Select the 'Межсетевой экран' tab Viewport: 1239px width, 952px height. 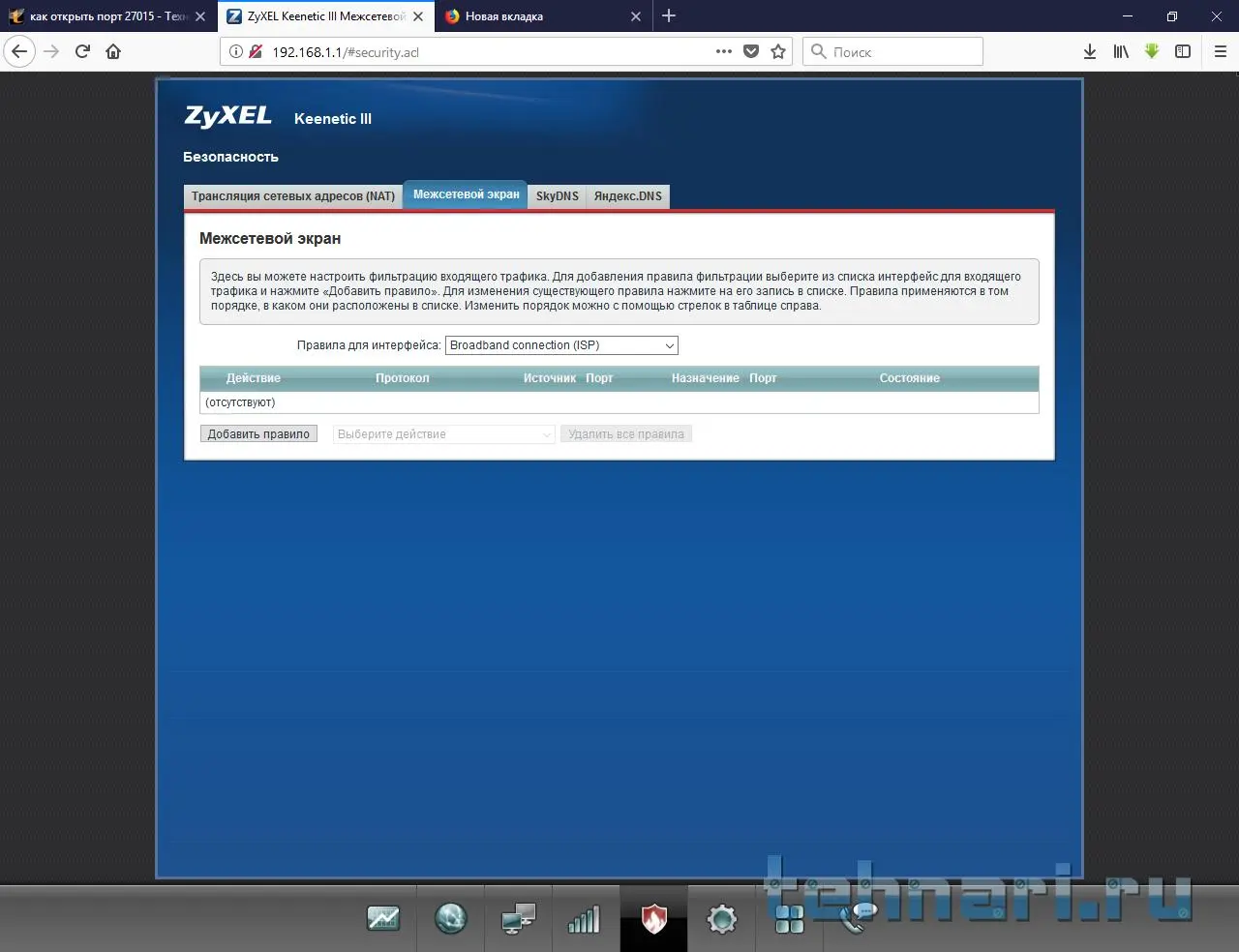coord(466,194)
